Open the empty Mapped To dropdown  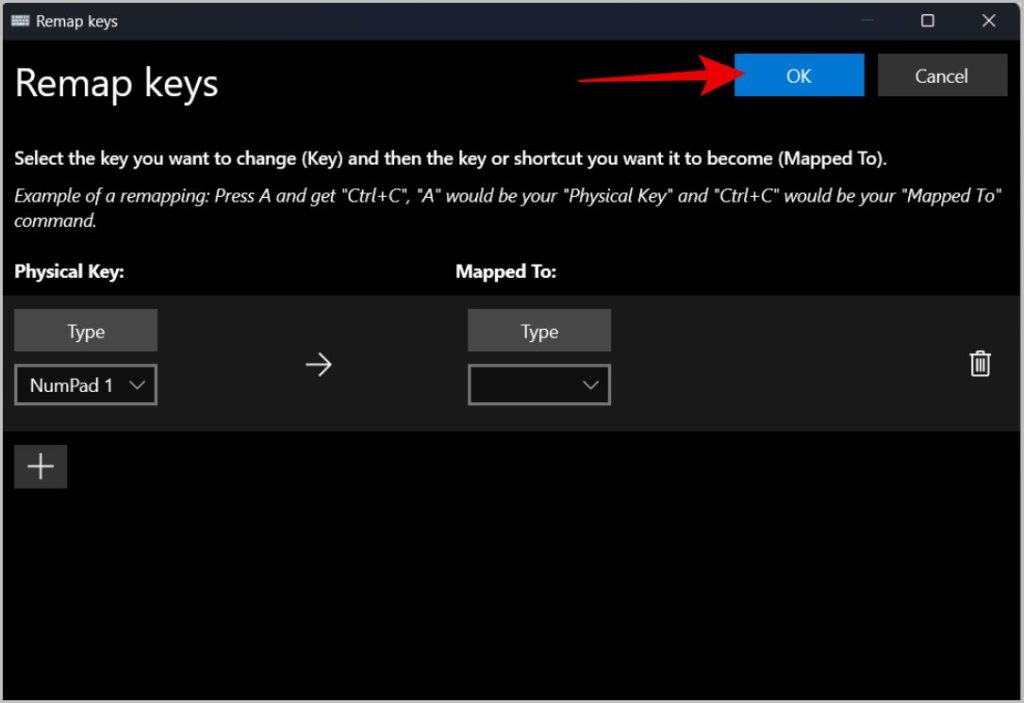(x=539, y=385)
